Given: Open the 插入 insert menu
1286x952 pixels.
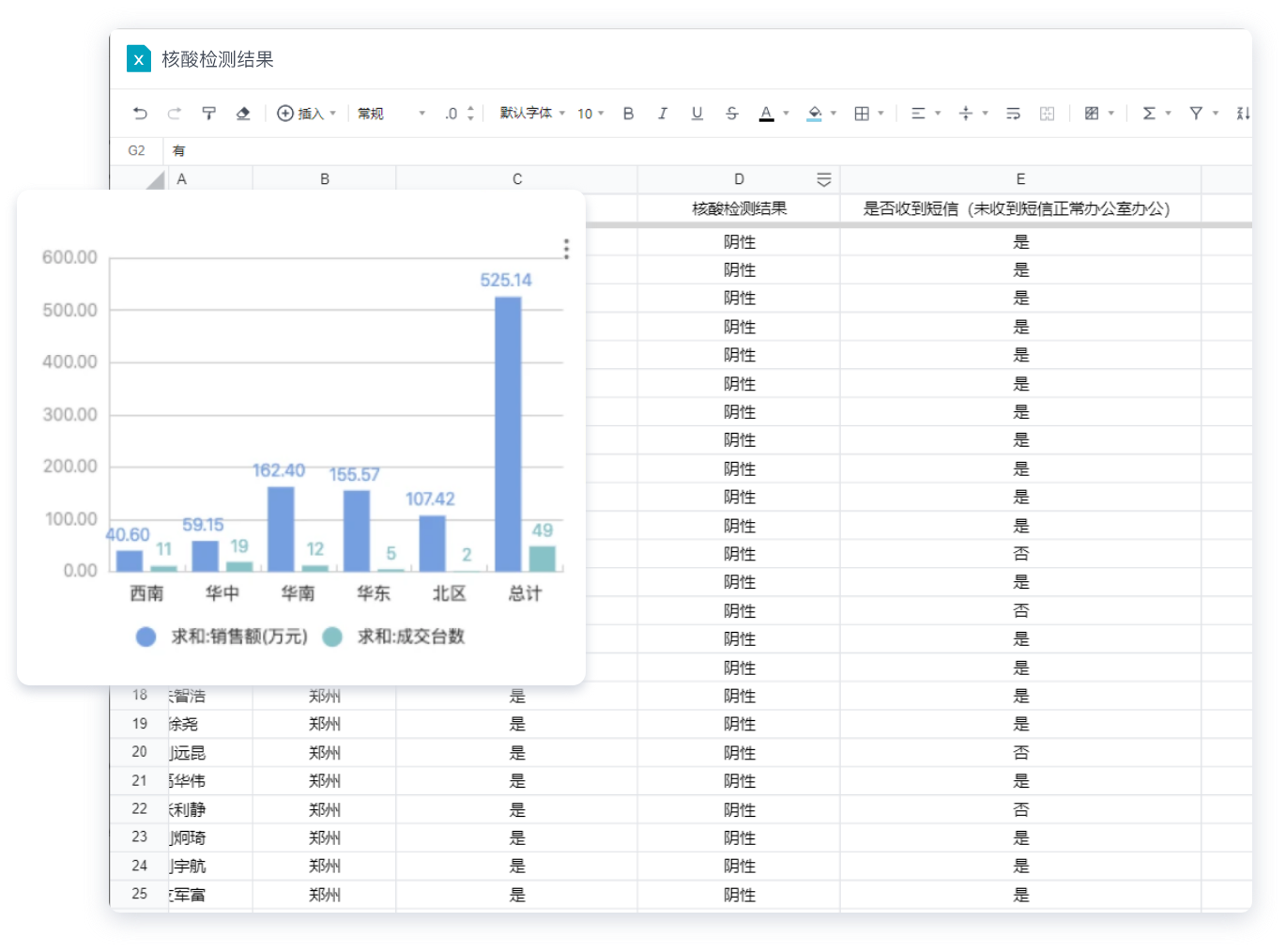Looking at the screenshot, I should 306,114.
